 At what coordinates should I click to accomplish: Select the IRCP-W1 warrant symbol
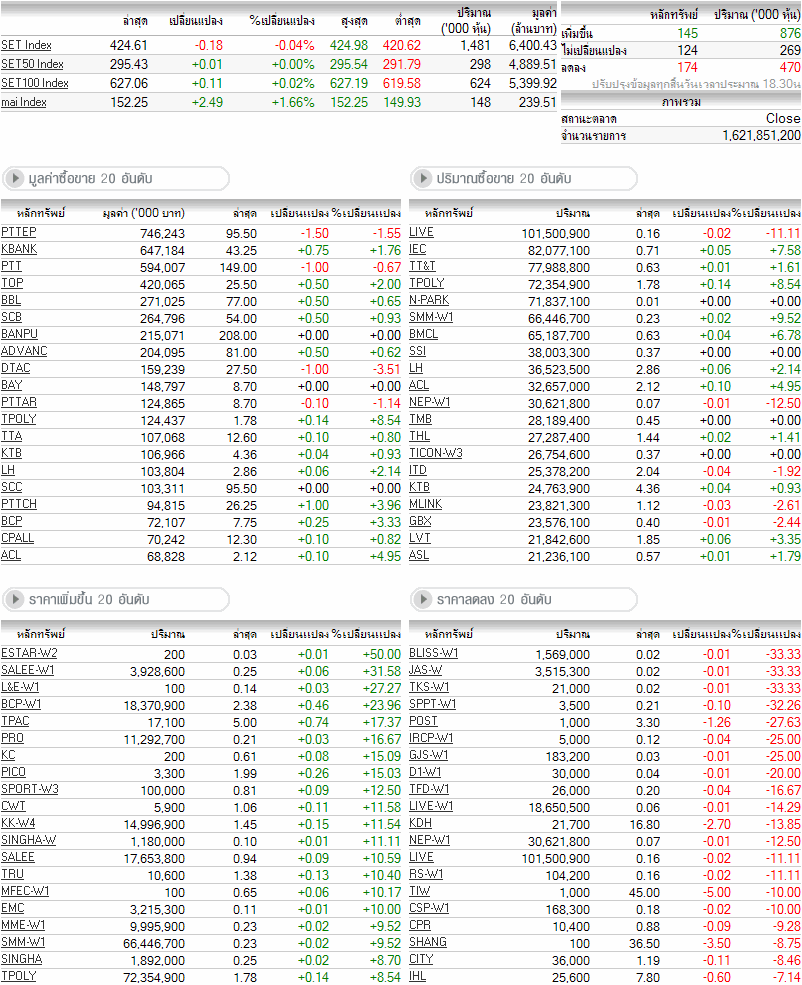(x=431, y=738)
